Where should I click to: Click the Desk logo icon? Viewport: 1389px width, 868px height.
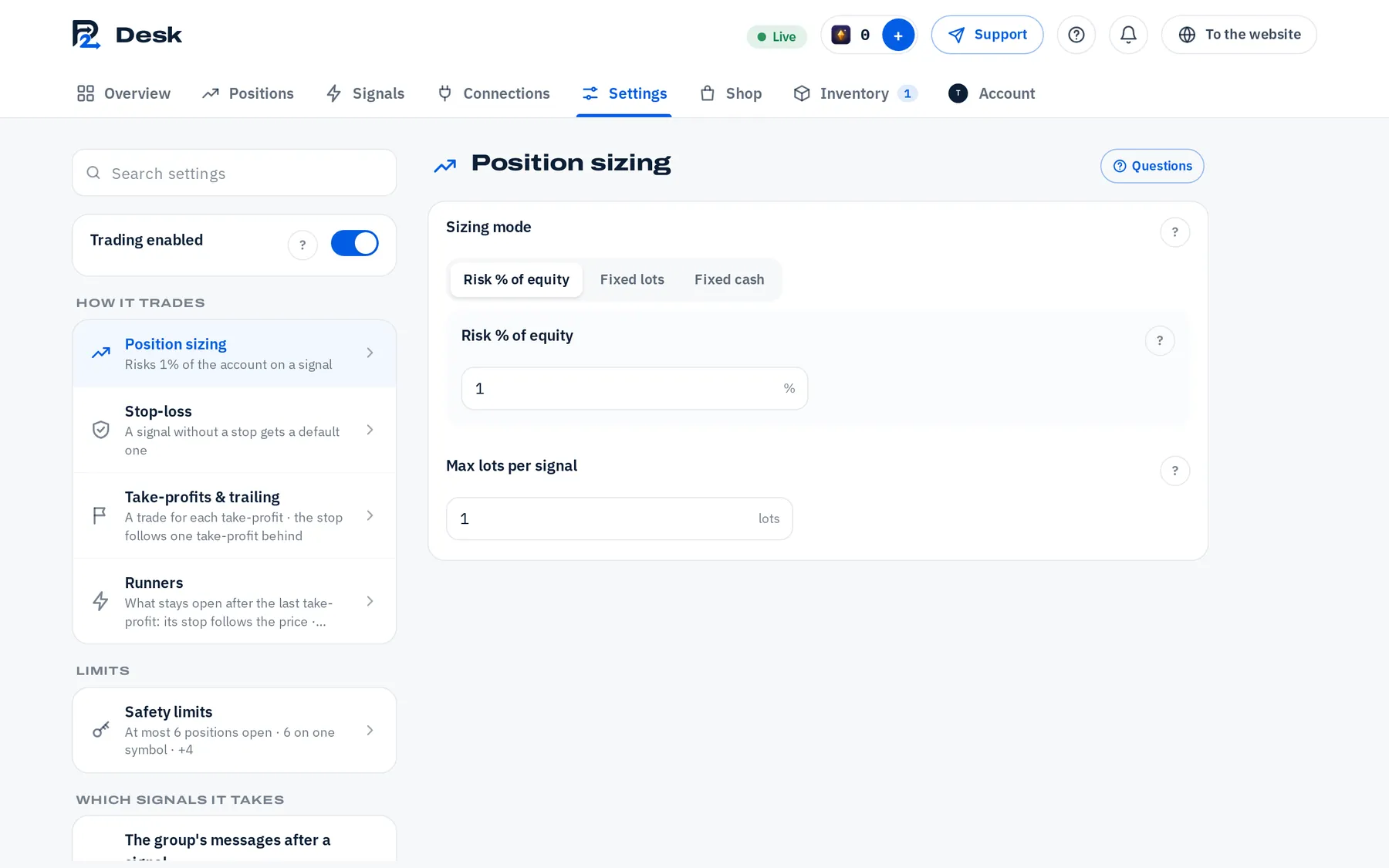tap(86, 35)
